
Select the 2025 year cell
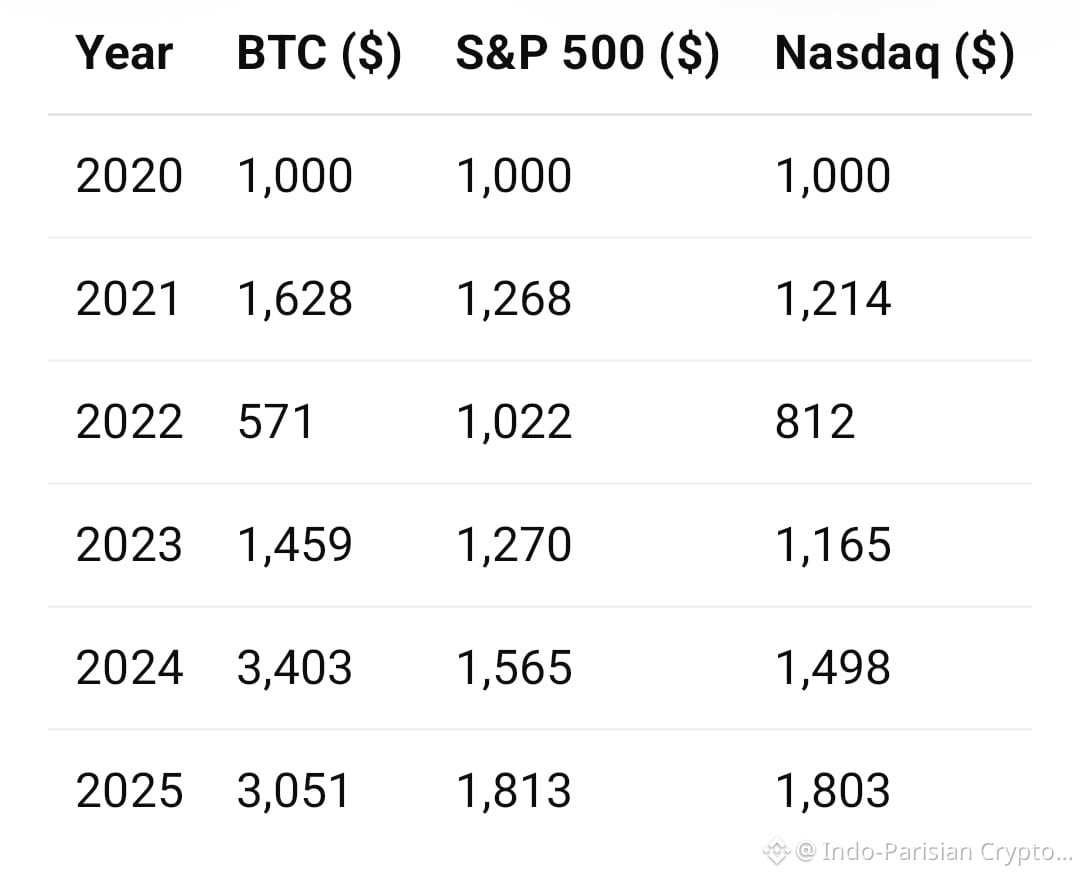point(129,791)
